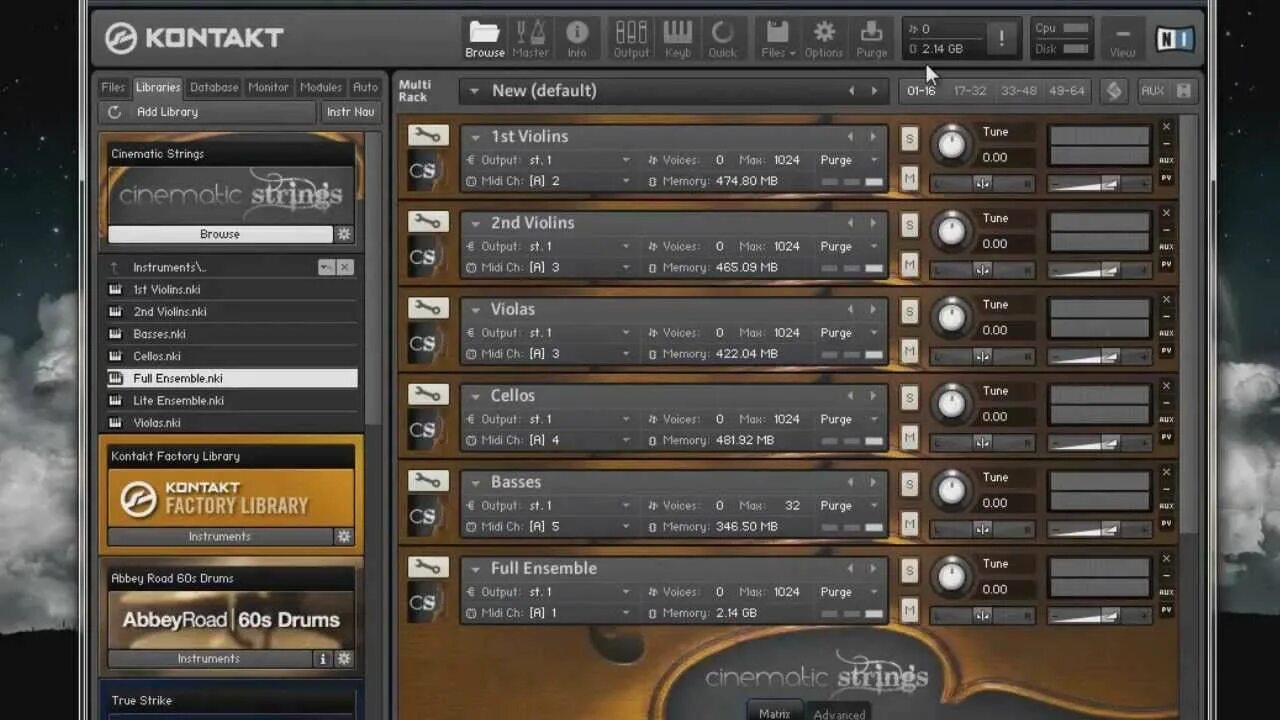Switch to the Modules tab
Screen dimensions: 1280x720
[x=321, y=87]
